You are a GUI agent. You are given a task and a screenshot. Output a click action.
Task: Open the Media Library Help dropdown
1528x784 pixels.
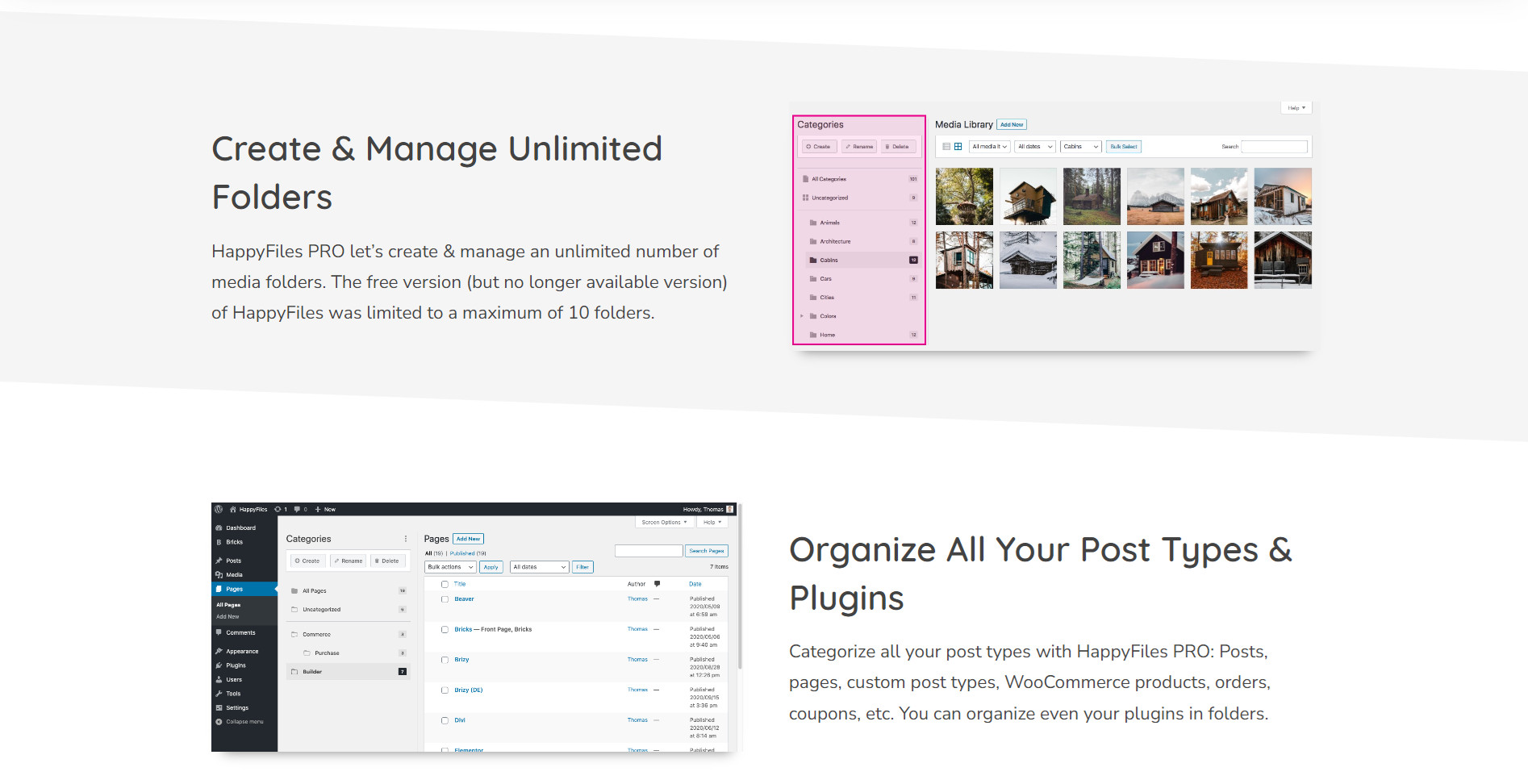(x=1296, y=107)
